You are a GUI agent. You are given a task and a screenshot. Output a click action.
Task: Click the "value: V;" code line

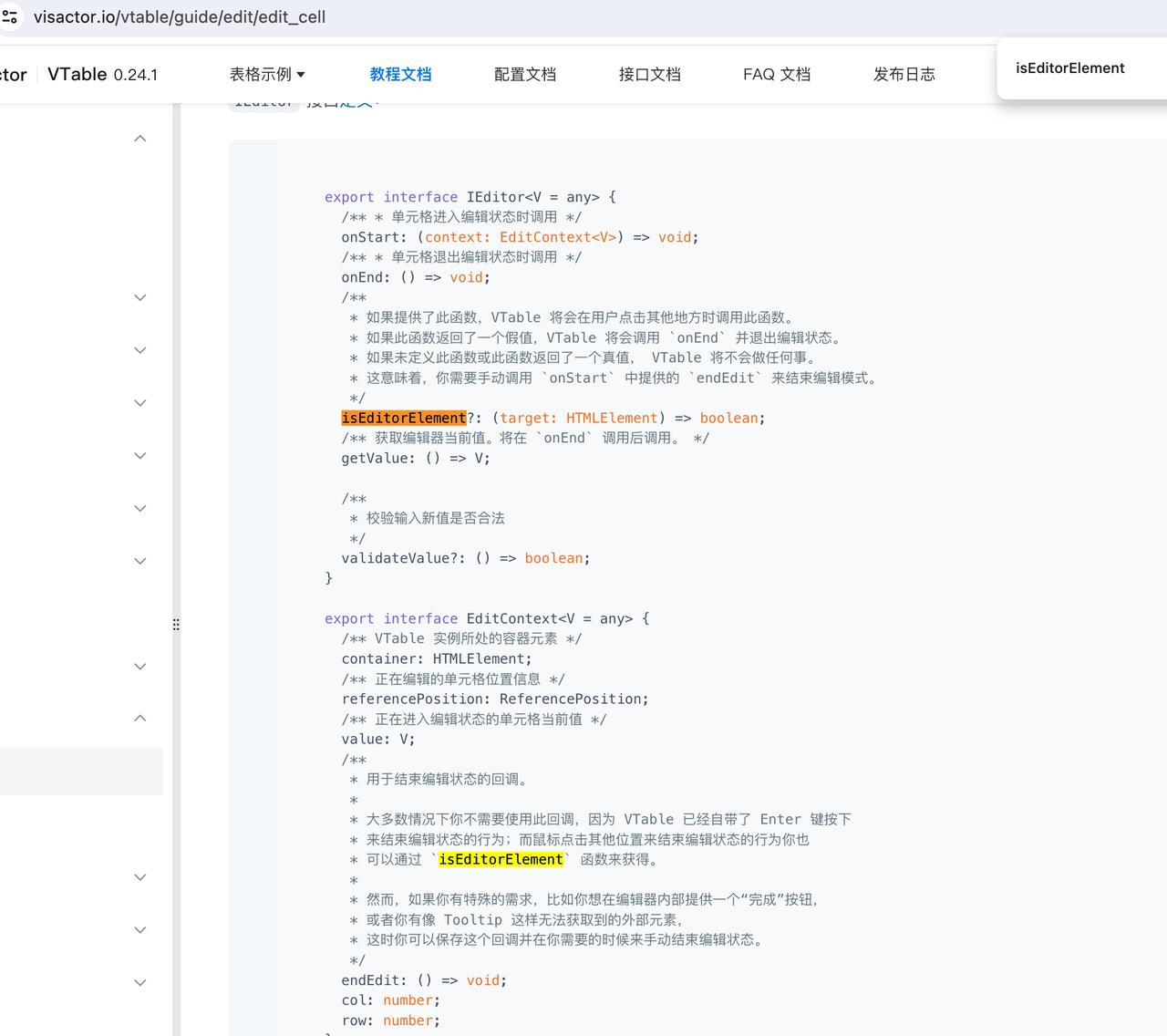click(x=378, y=739)
